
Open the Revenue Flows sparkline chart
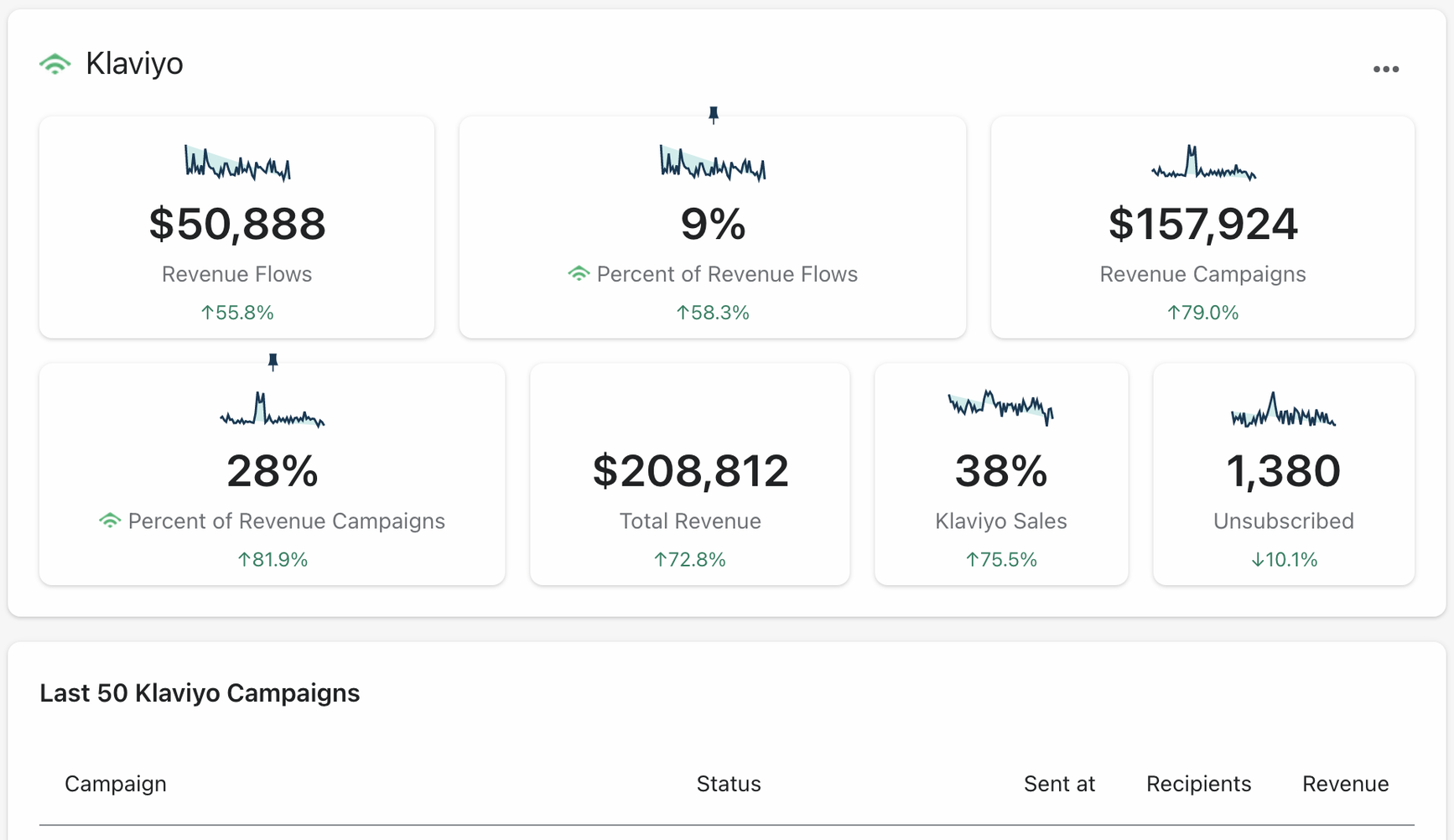pos(237,163)
